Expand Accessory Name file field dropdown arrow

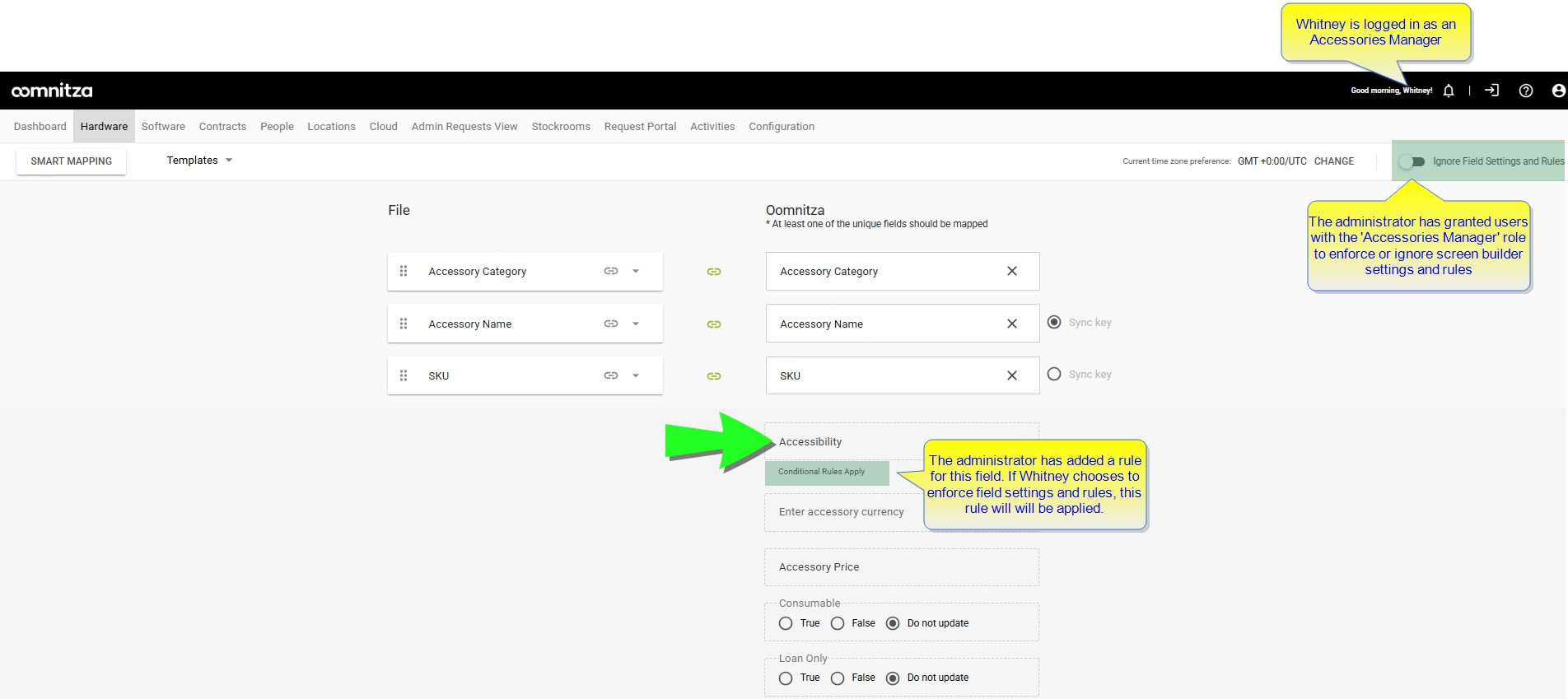tap(636, 324)
